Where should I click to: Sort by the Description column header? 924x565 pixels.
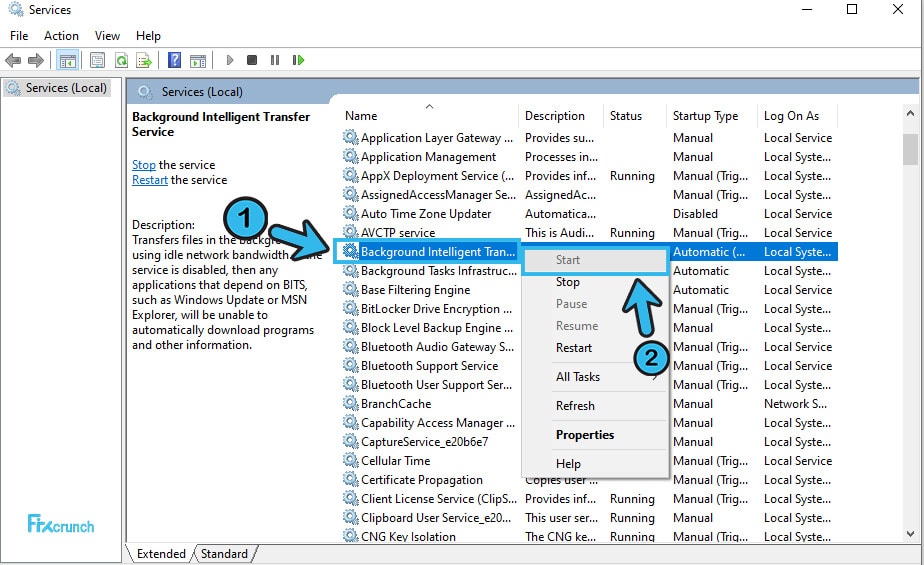point(560,115)
